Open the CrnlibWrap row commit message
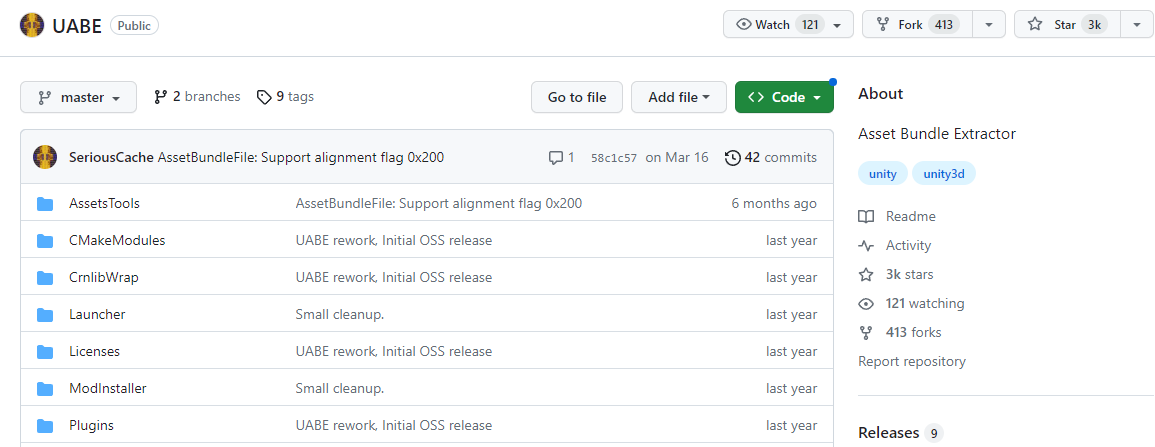The height and width of the screenshot is (447, 1155). 393,277
